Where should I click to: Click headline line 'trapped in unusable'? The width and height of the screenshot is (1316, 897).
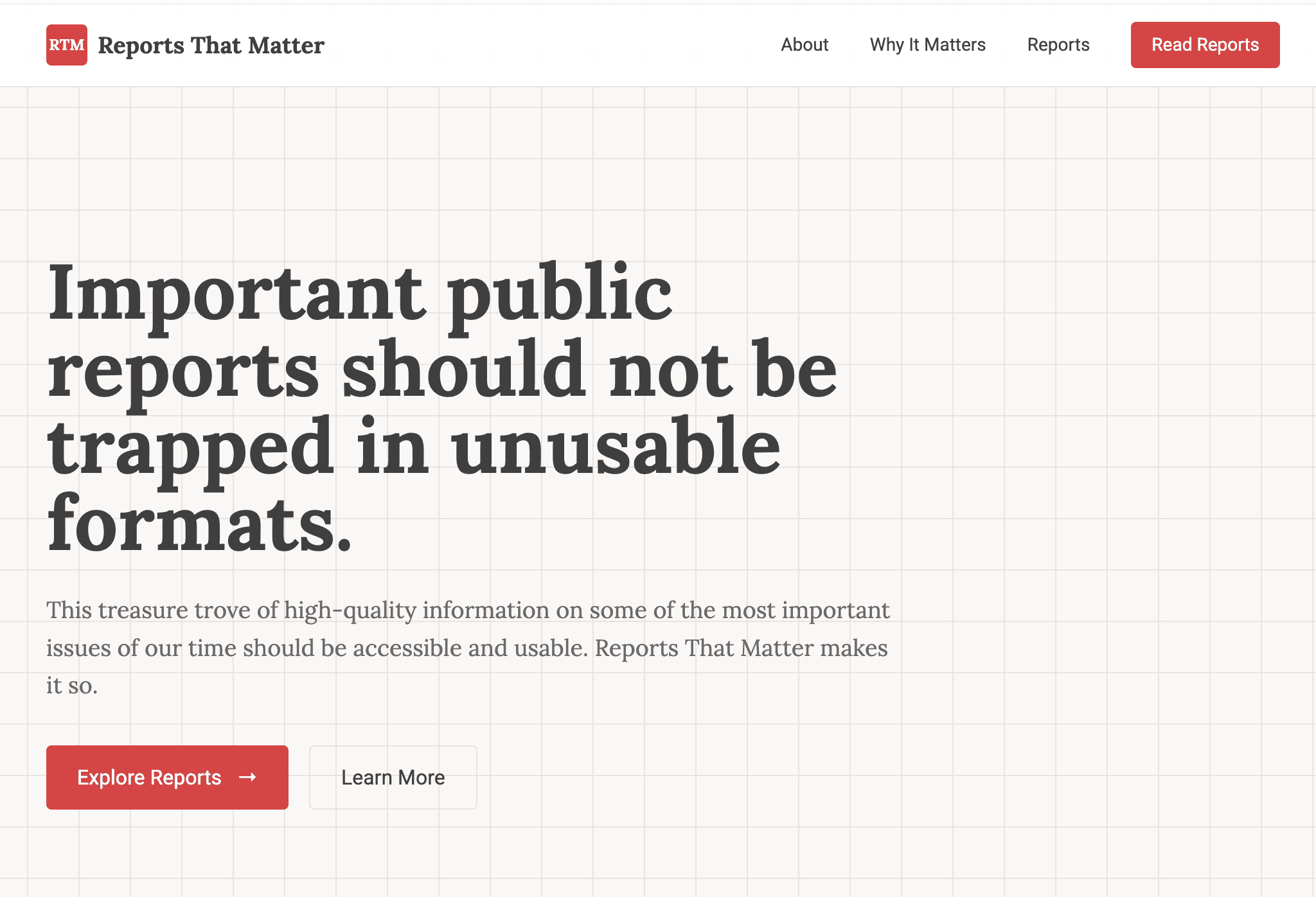click(x=414, y=448)
